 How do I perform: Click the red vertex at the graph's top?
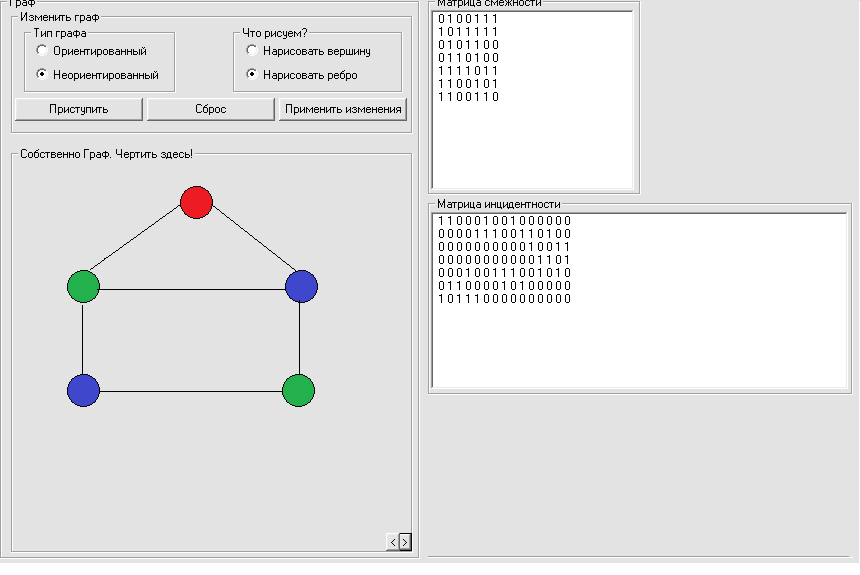(x=197, y=202)
